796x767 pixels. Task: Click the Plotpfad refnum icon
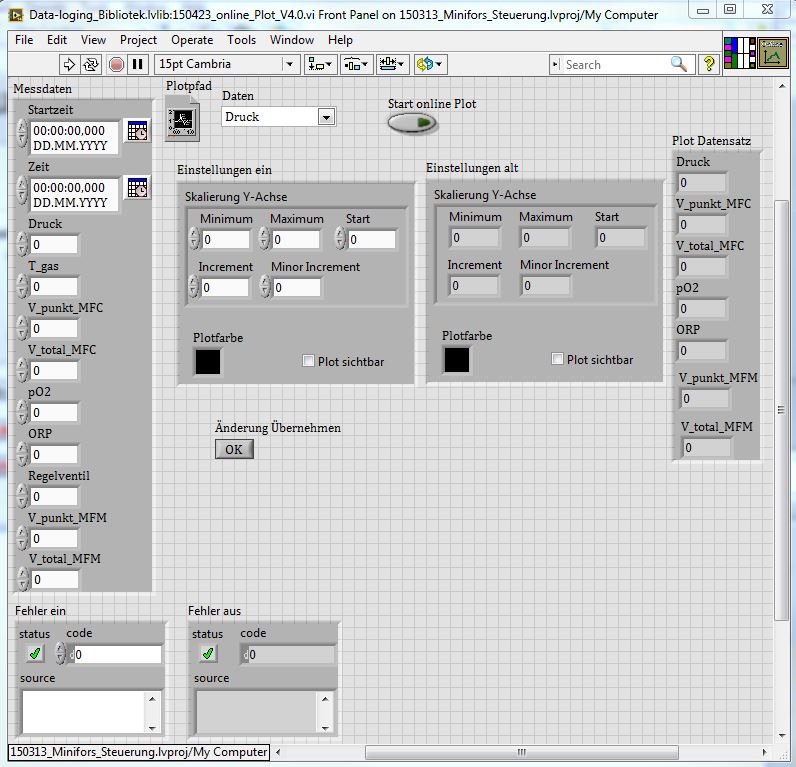pyautogui.click(x=182, y=118)
